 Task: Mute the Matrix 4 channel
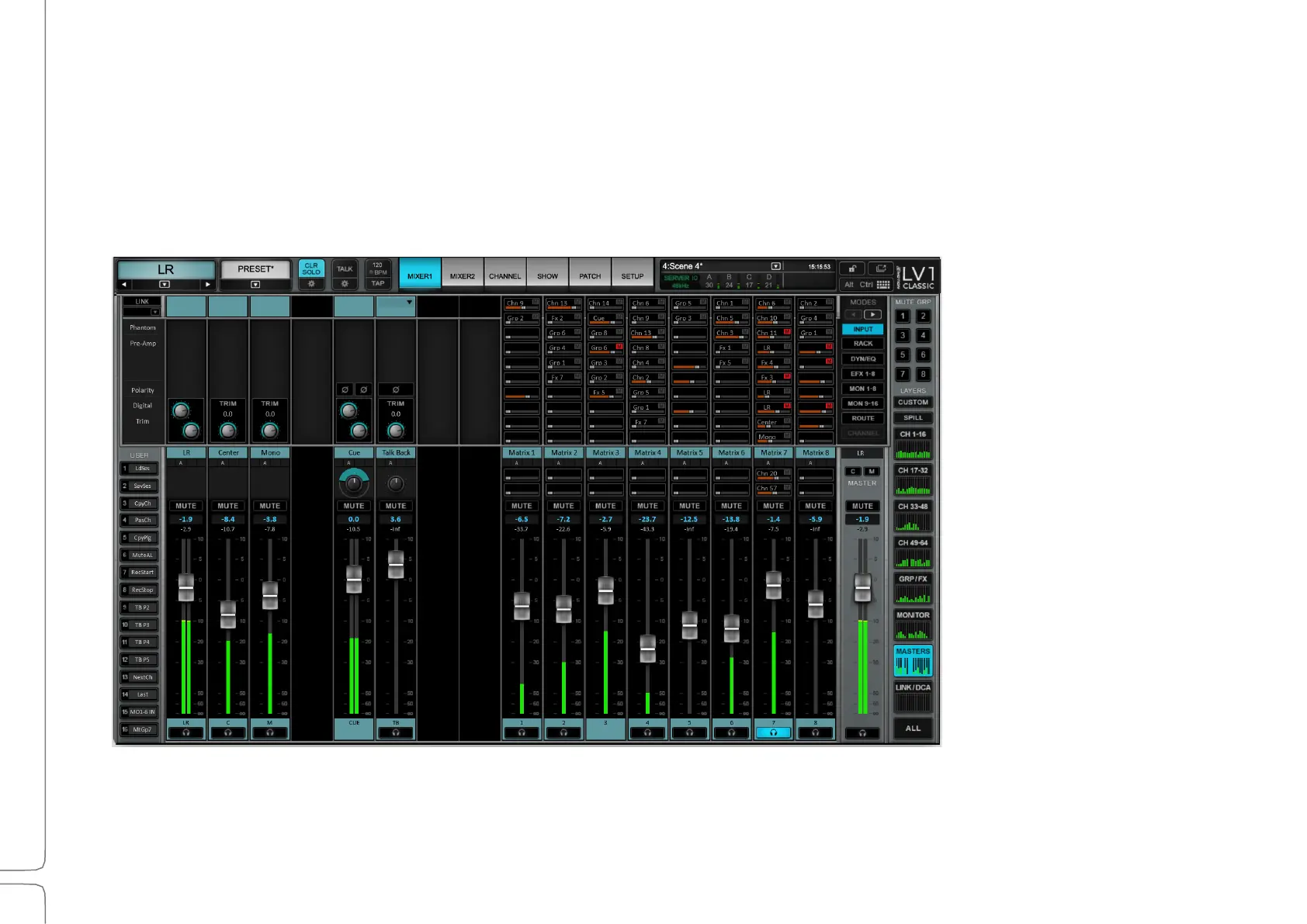pyautogui.click(x=647, y=506)
